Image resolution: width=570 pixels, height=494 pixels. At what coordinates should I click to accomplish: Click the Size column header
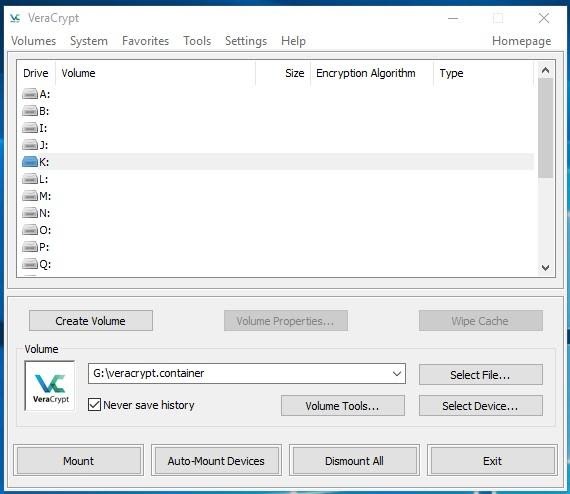[283, 73]
